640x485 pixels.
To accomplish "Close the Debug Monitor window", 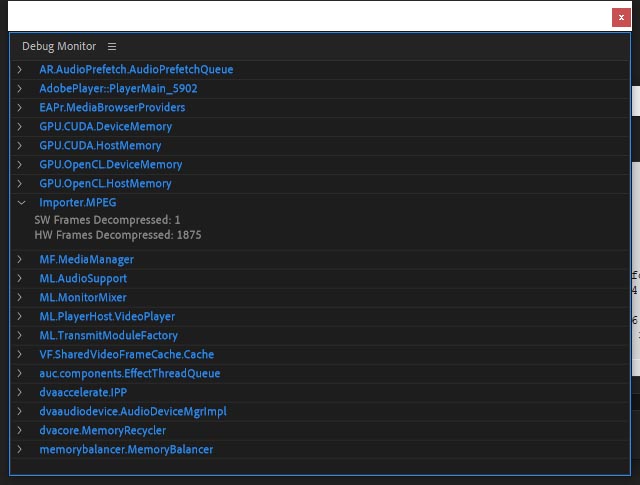I will tap(620, 16).
